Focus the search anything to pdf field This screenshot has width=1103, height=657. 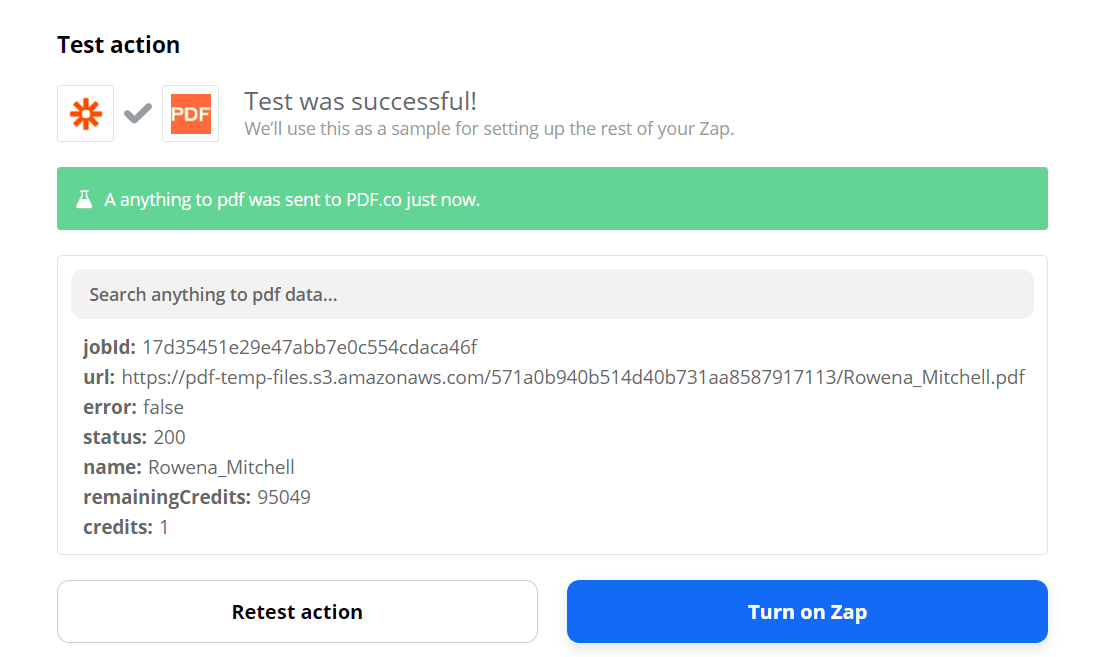click(552, 294)
